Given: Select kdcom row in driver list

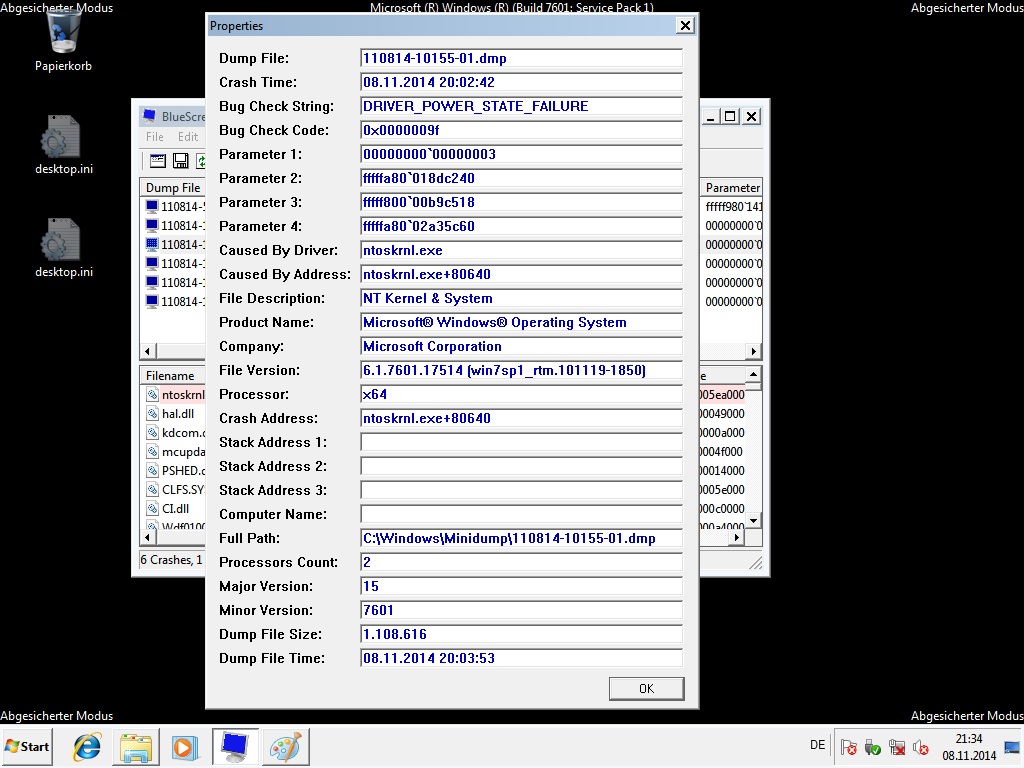Looking at the screenshot, I should [174, 432].
